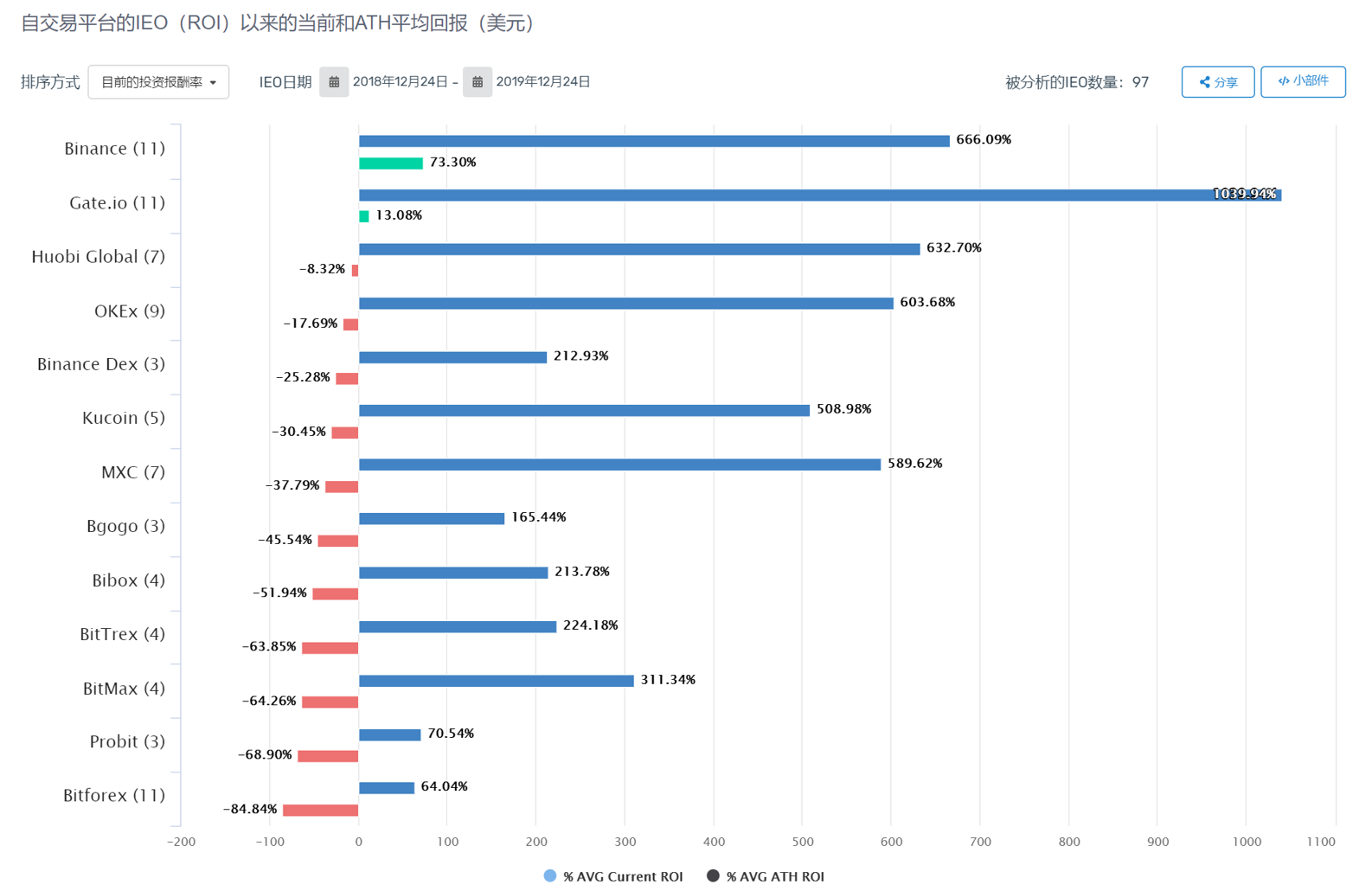This screenshot has width=1372, height=891.
Task: Click the Kucoin 508.98% bar
Action: 585,411
